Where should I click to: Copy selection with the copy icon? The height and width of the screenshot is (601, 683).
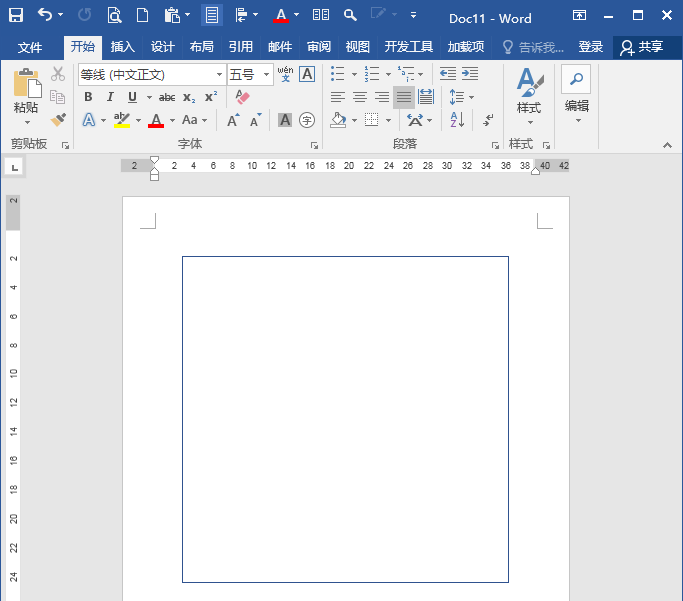[57, 97]
